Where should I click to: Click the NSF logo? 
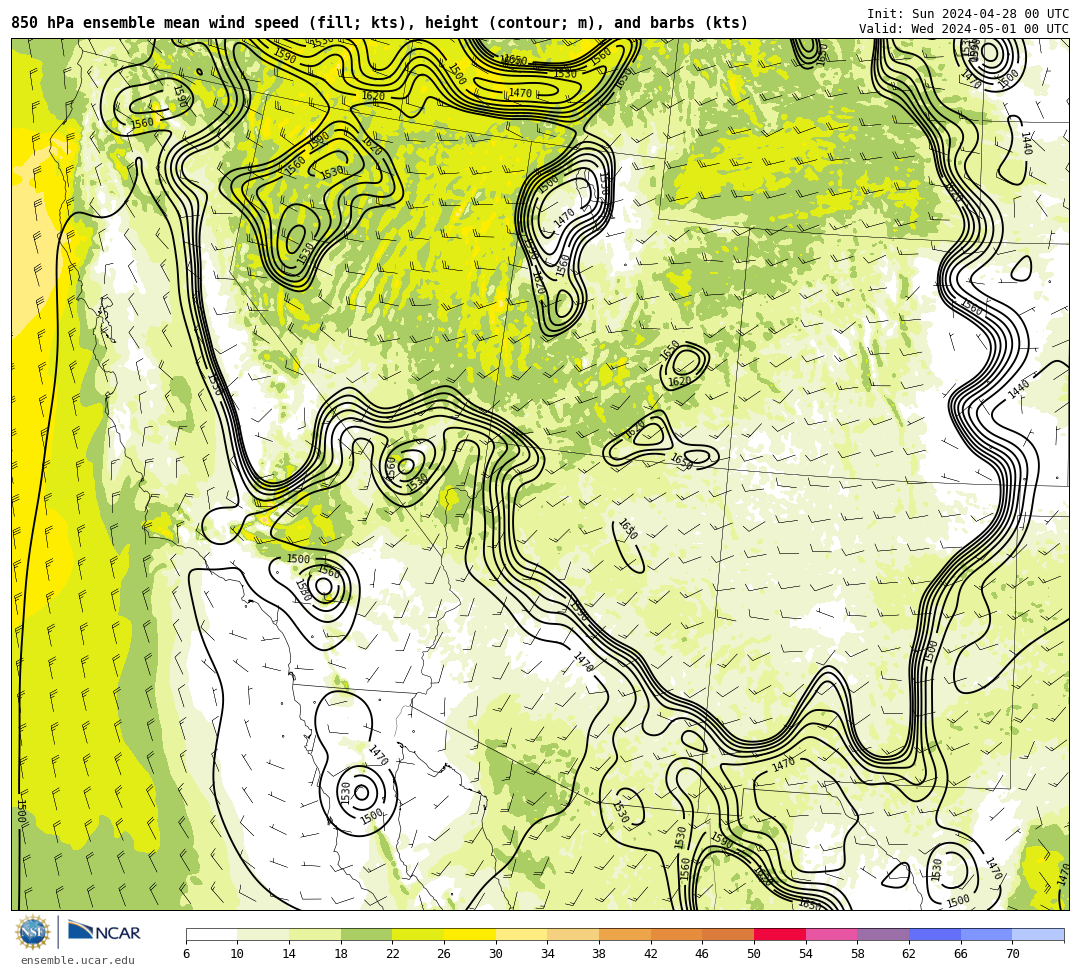[x=33, y=932]
